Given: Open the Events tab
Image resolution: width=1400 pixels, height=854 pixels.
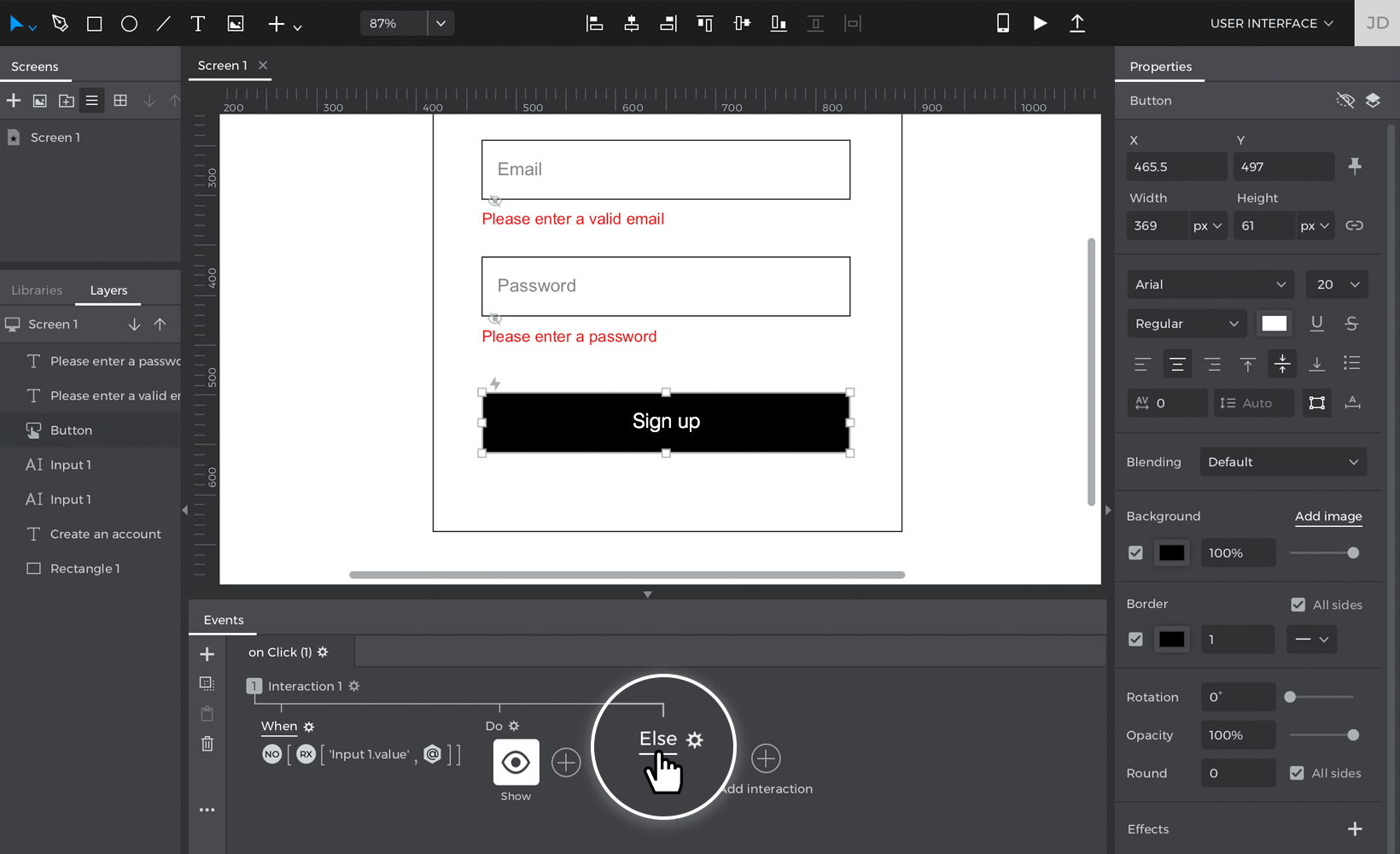Looking at the screenshot, I should tap(224, 620).
